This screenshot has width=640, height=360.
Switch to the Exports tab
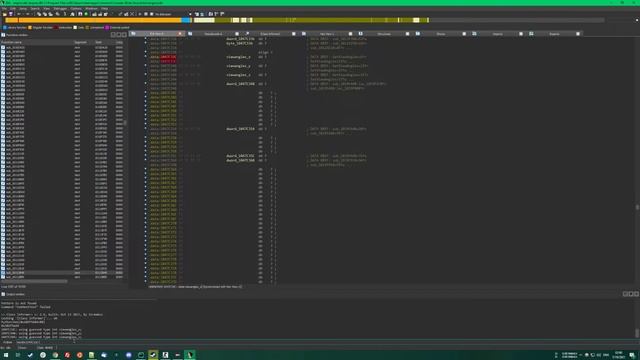(554, 34)
